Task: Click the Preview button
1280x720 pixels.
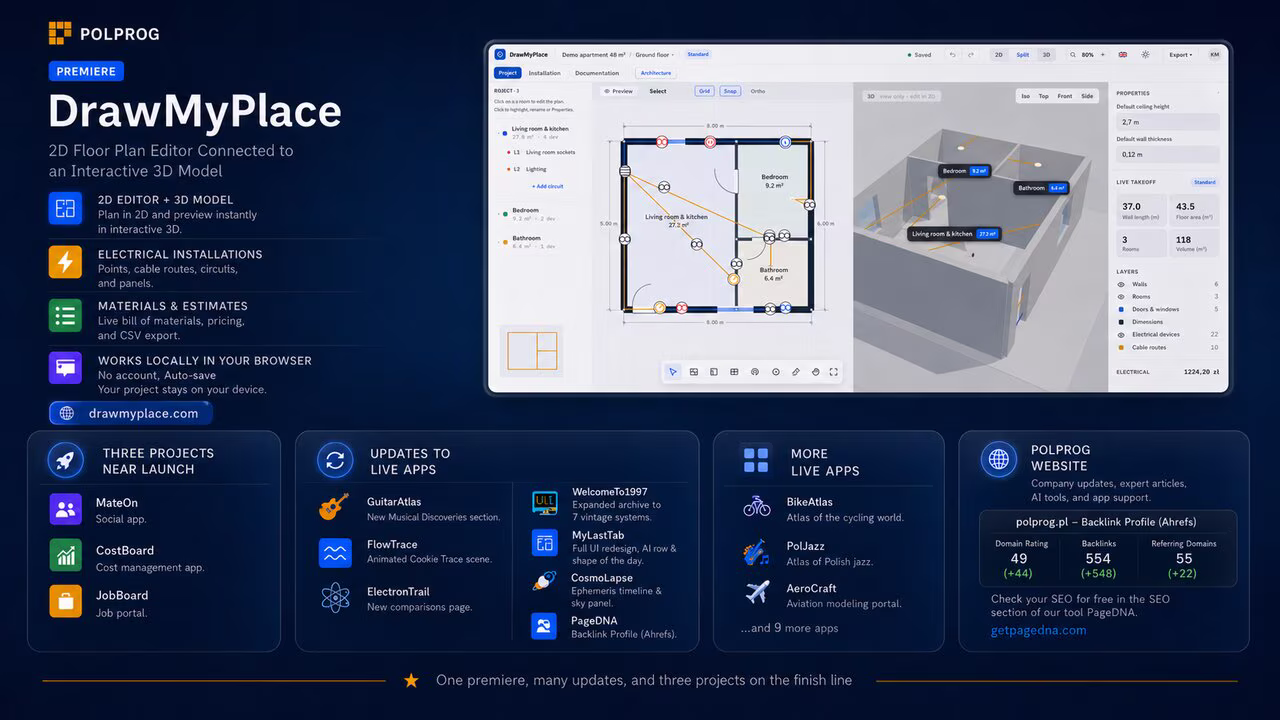Action: click(x=619, y=91)
